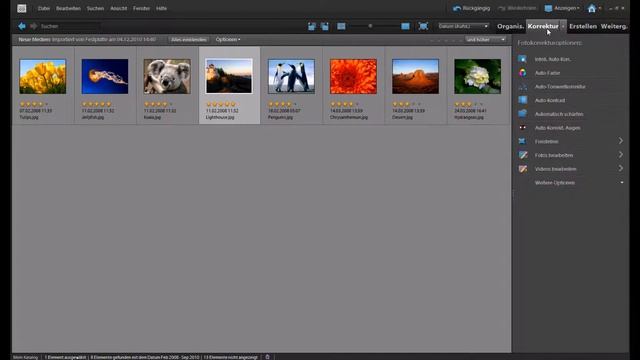Click the Fotokorrekturoptionen heading

point(549,43)
